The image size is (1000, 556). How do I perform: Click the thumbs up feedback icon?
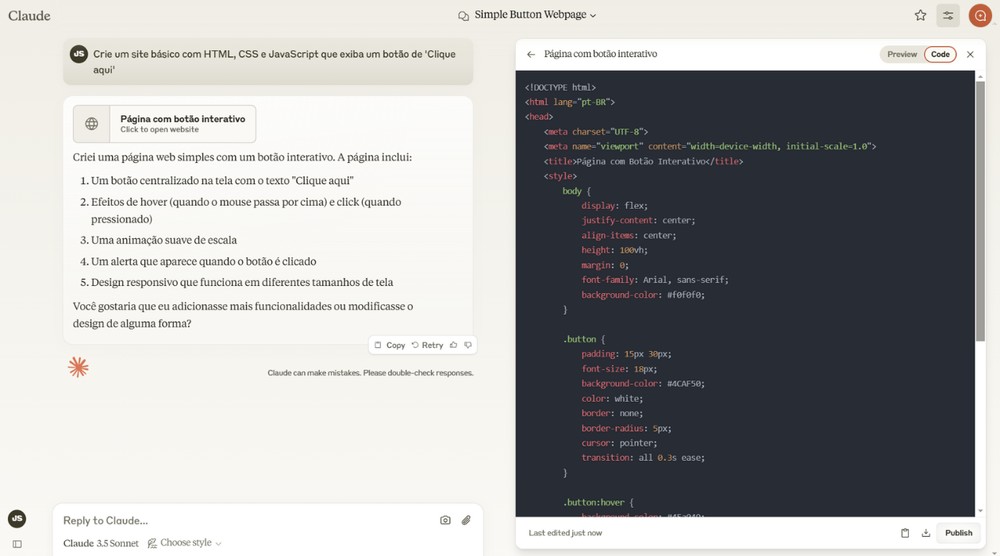click(454, 345)
